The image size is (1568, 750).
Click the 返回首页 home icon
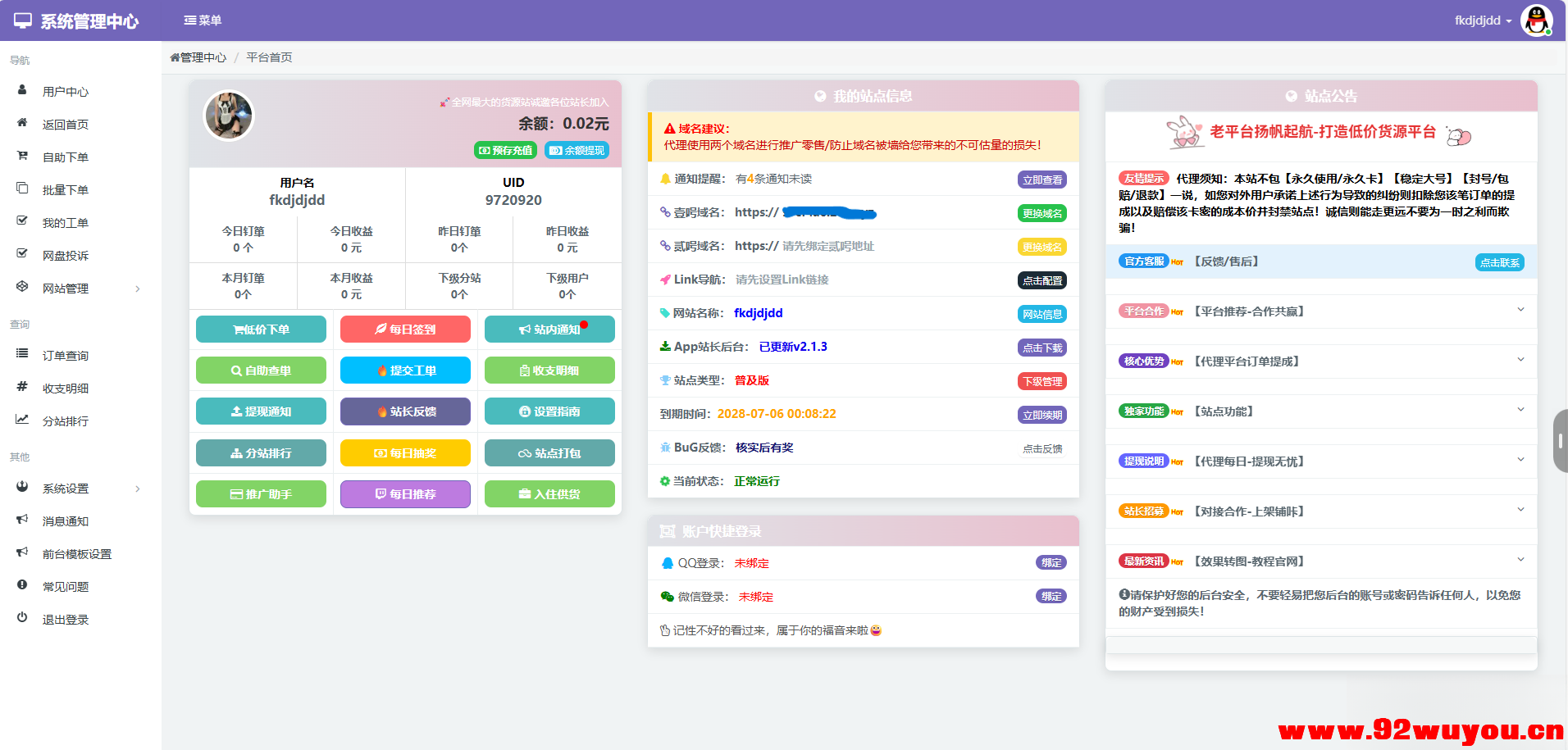coord(22,123)
